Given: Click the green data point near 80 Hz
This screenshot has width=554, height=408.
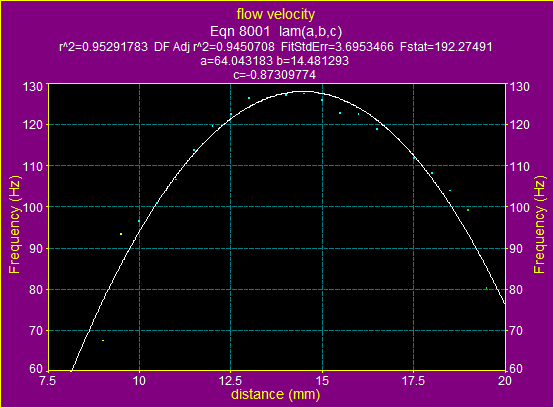Looking at the screenshot, I should (487, 288).
